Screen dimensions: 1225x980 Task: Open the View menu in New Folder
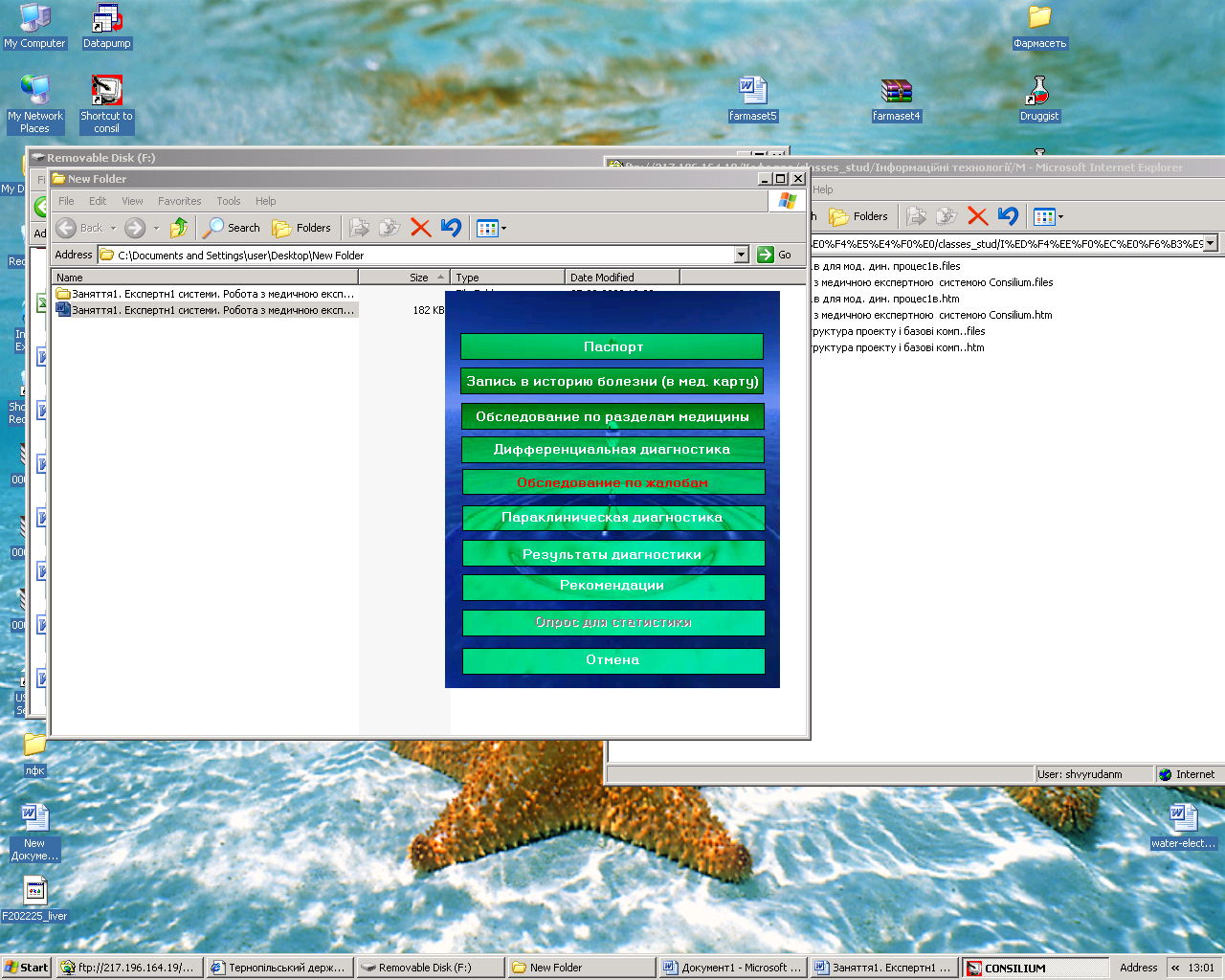pos(132,201)
